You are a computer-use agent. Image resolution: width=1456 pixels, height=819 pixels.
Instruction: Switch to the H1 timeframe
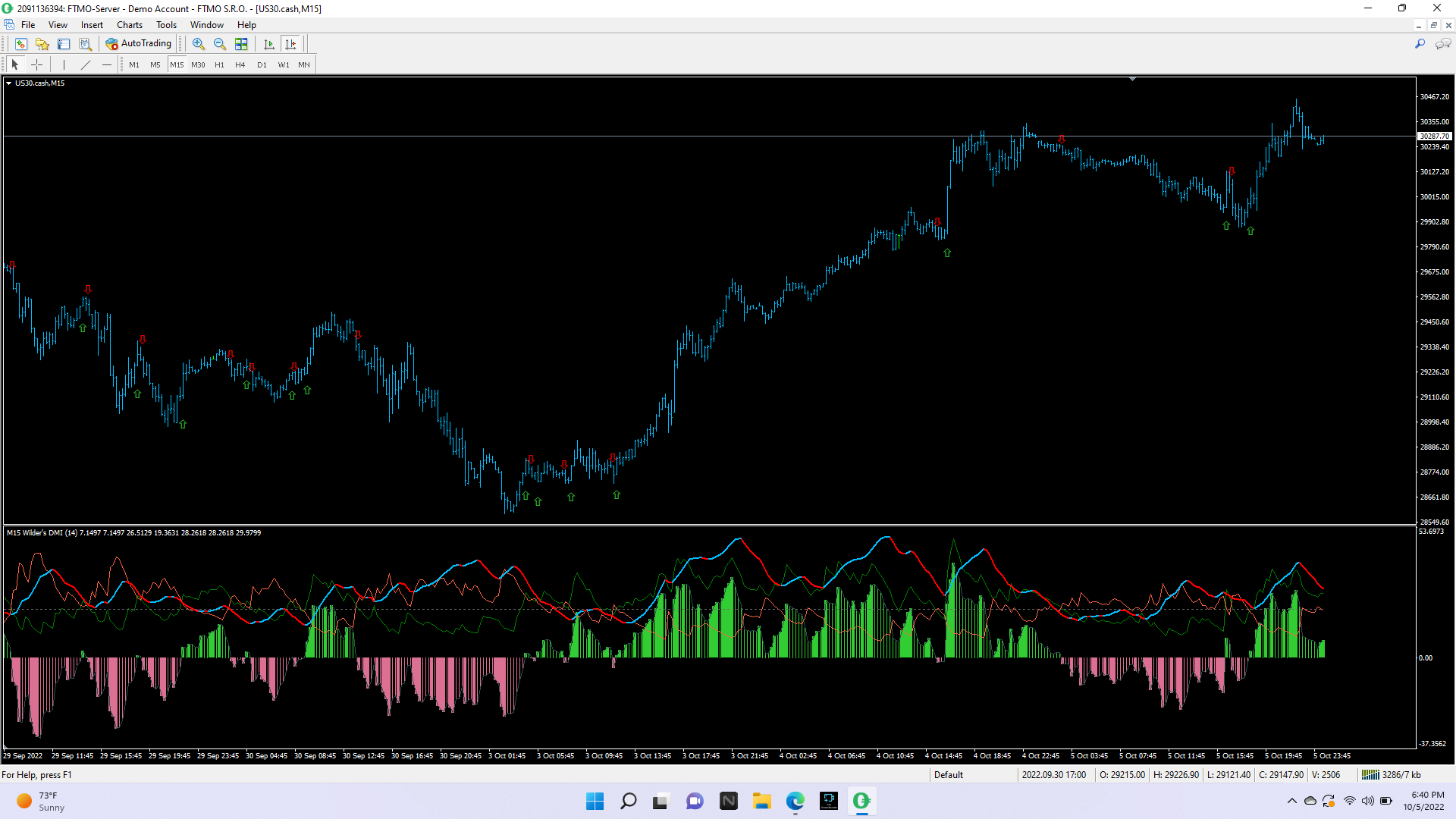point(219,65)
